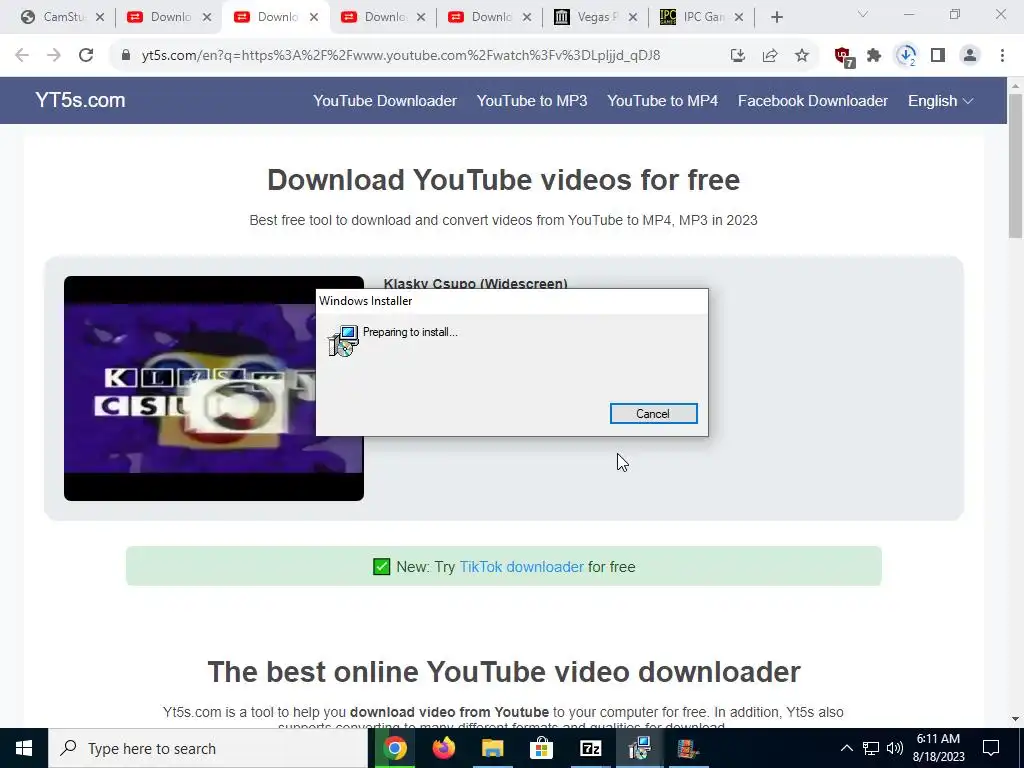
Task: Open Firefox from the taskbar
Action: (x=444, y=748)
